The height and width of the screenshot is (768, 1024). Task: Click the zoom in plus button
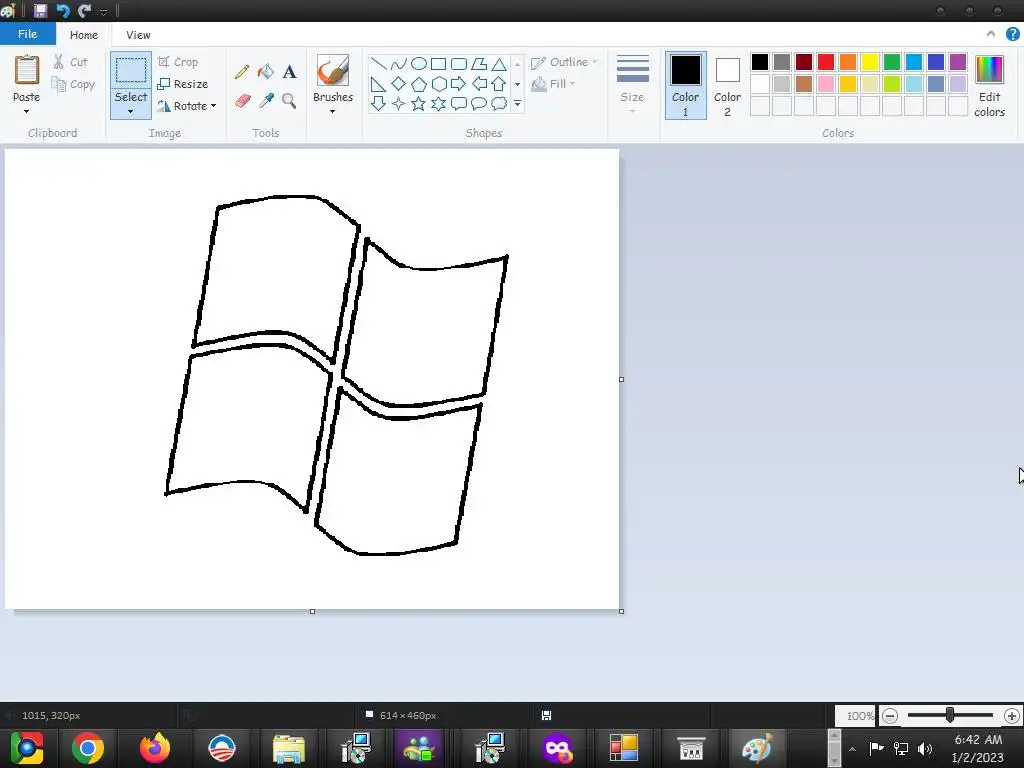(x=1012, y=716)
